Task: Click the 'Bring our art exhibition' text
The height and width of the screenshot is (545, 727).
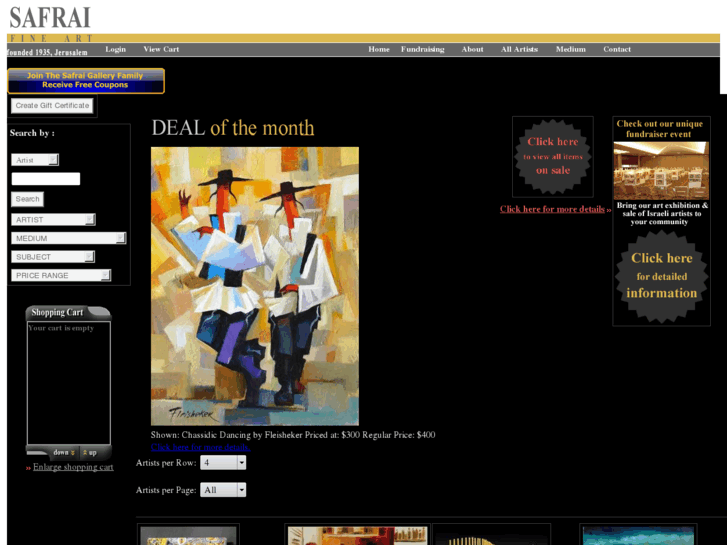Action: 662,213
